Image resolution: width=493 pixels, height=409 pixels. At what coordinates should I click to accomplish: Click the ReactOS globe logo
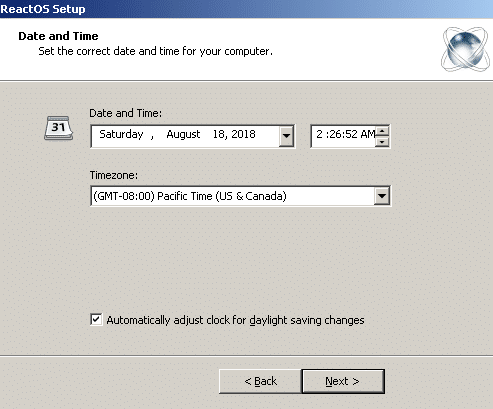point(466,49)
